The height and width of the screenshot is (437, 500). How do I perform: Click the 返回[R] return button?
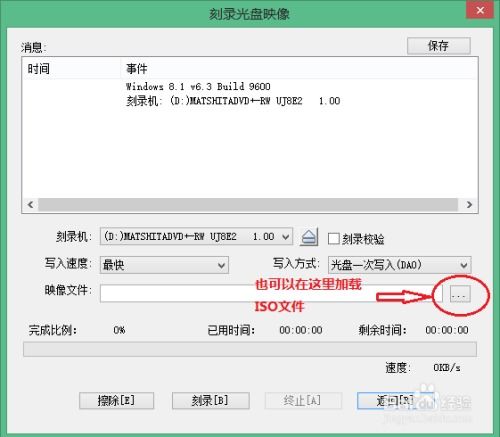point(395,400)
